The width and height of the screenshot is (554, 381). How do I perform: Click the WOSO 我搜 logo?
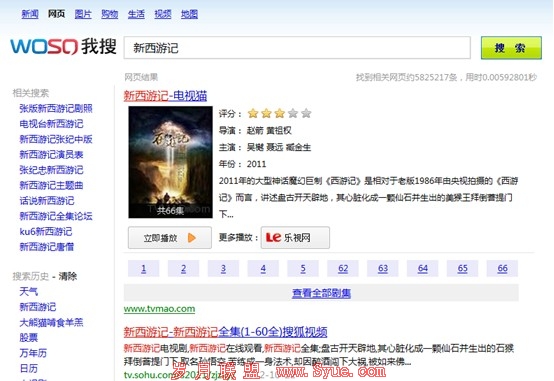point(63,46)
